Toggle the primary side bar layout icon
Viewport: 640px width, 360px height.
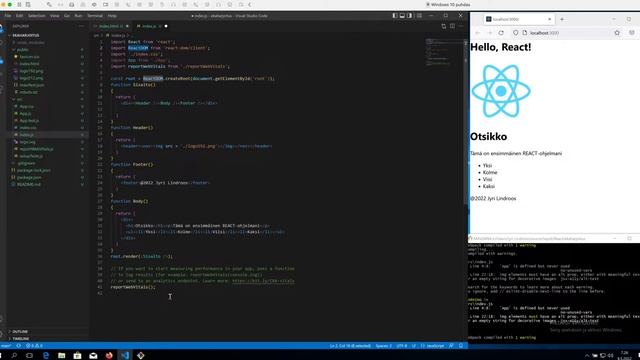coord(395,16)
